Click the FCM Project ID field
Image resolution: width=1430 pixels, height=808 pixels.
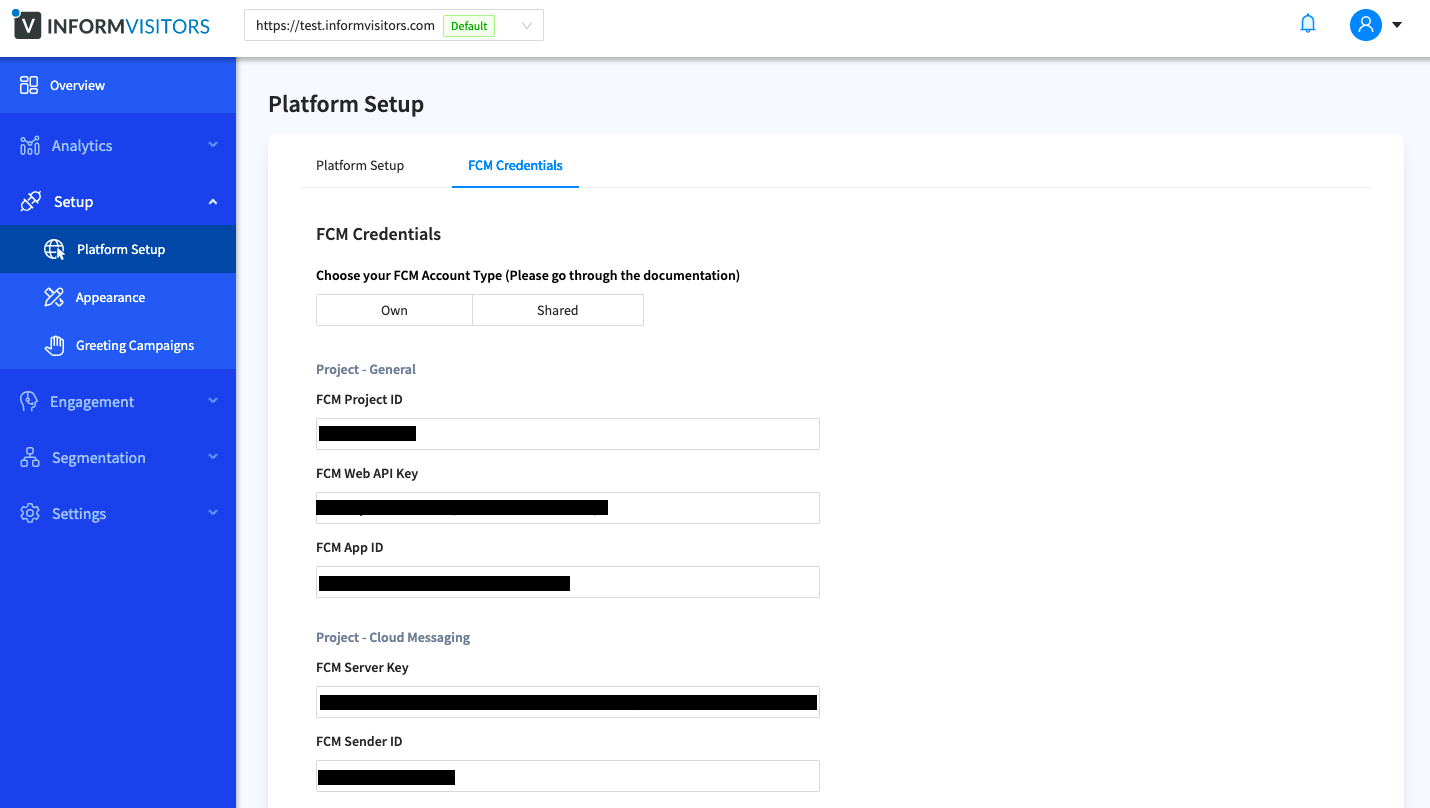point(568,434)
